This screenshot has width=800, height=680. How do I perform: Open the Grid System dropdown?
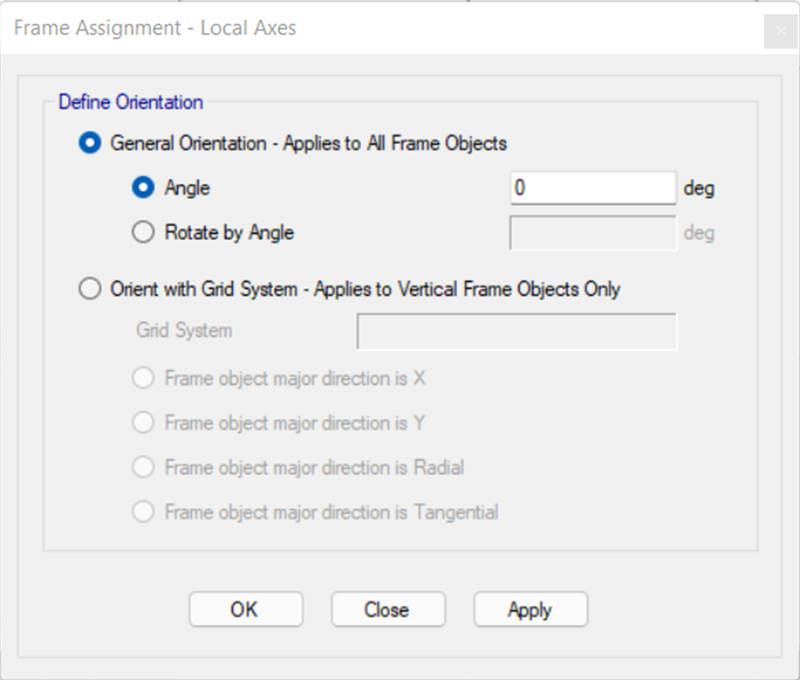click(x=516, y=332)
